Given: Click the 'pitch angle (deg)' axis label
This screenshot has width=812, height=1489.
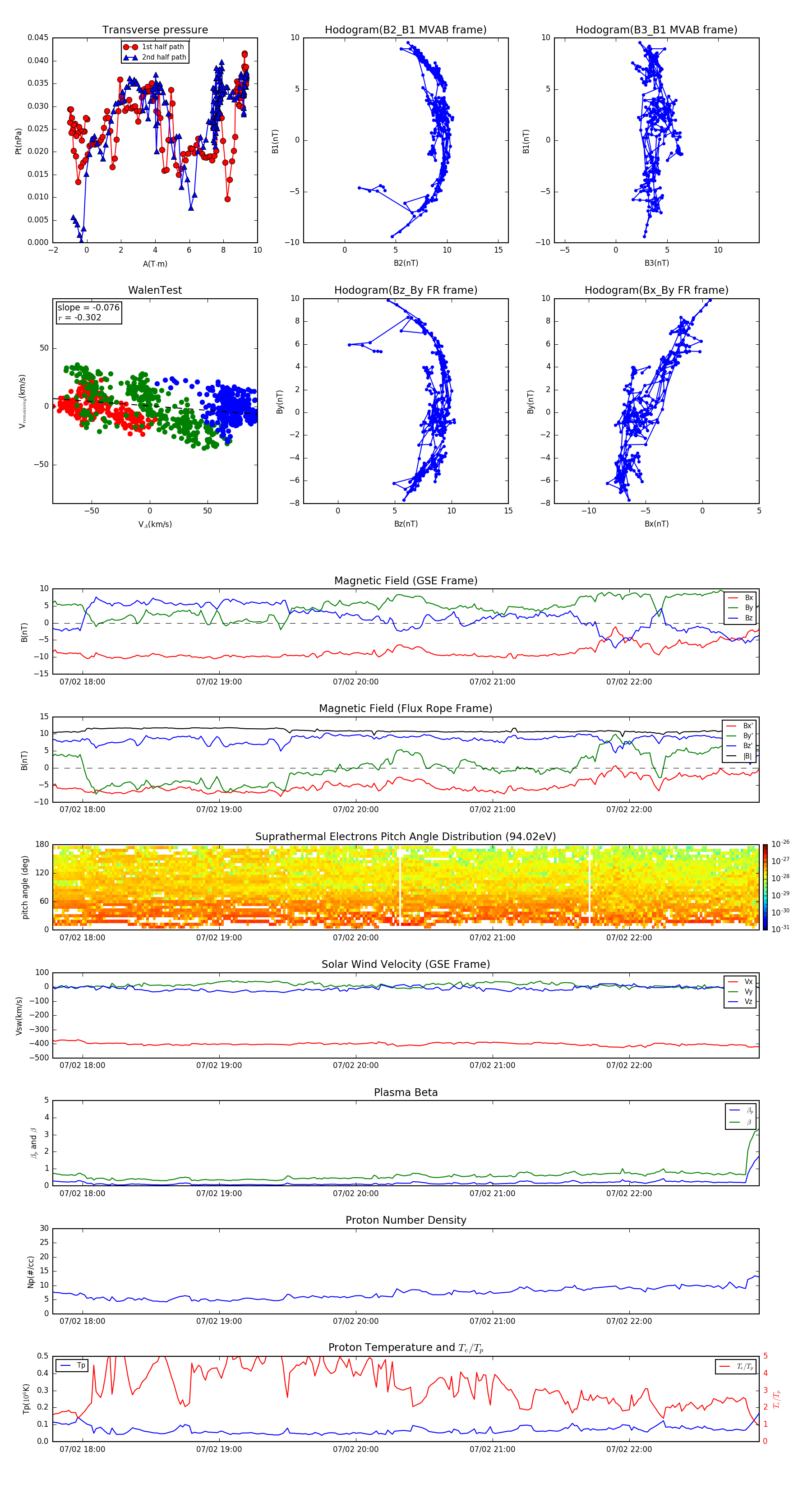Looking at the screenshot, I should pos(25,887).
